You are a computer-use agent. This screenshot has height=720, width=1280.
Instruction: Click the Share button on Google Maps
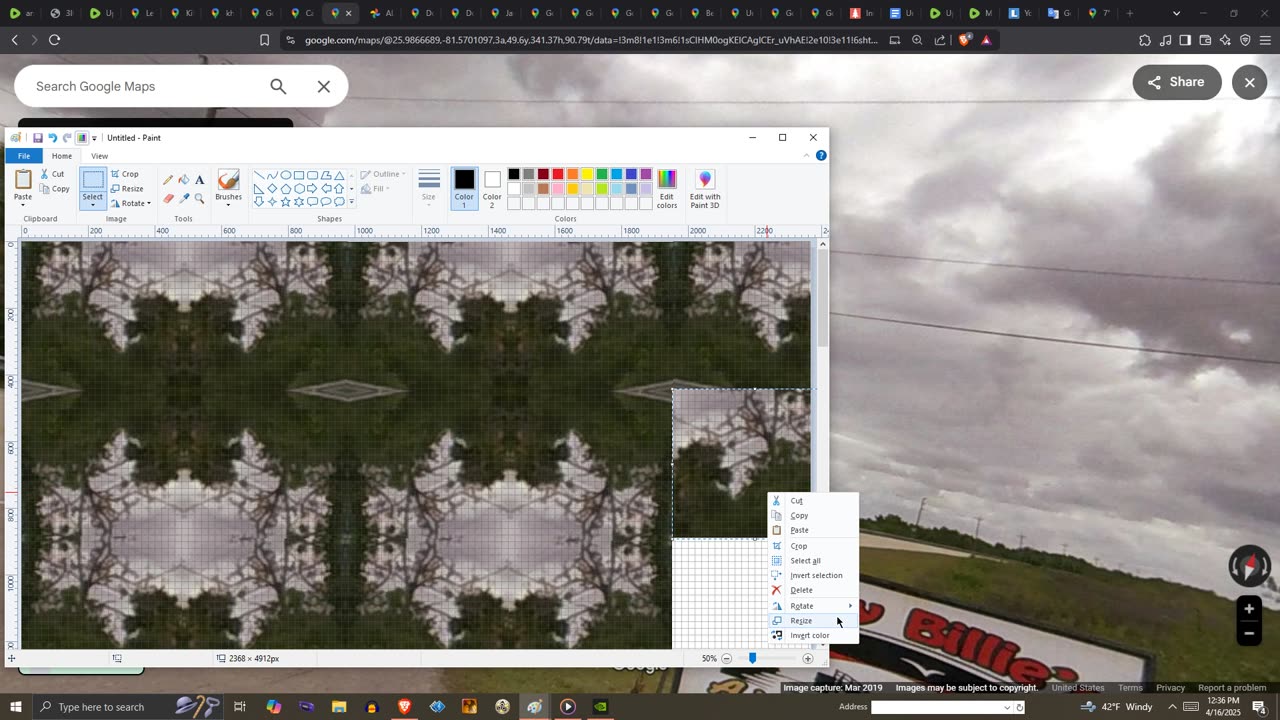(x=1176, y=82)
